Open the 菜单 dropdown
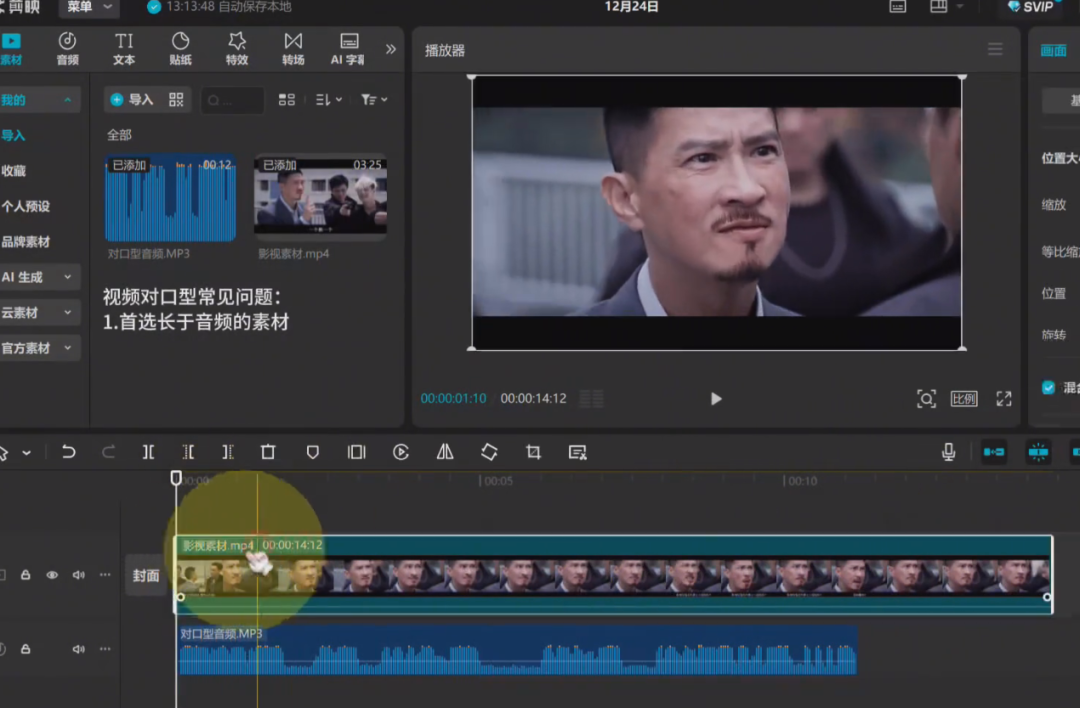Image resolution: width=1080 pixels, height=708 pixels. [x=90, y=7]
